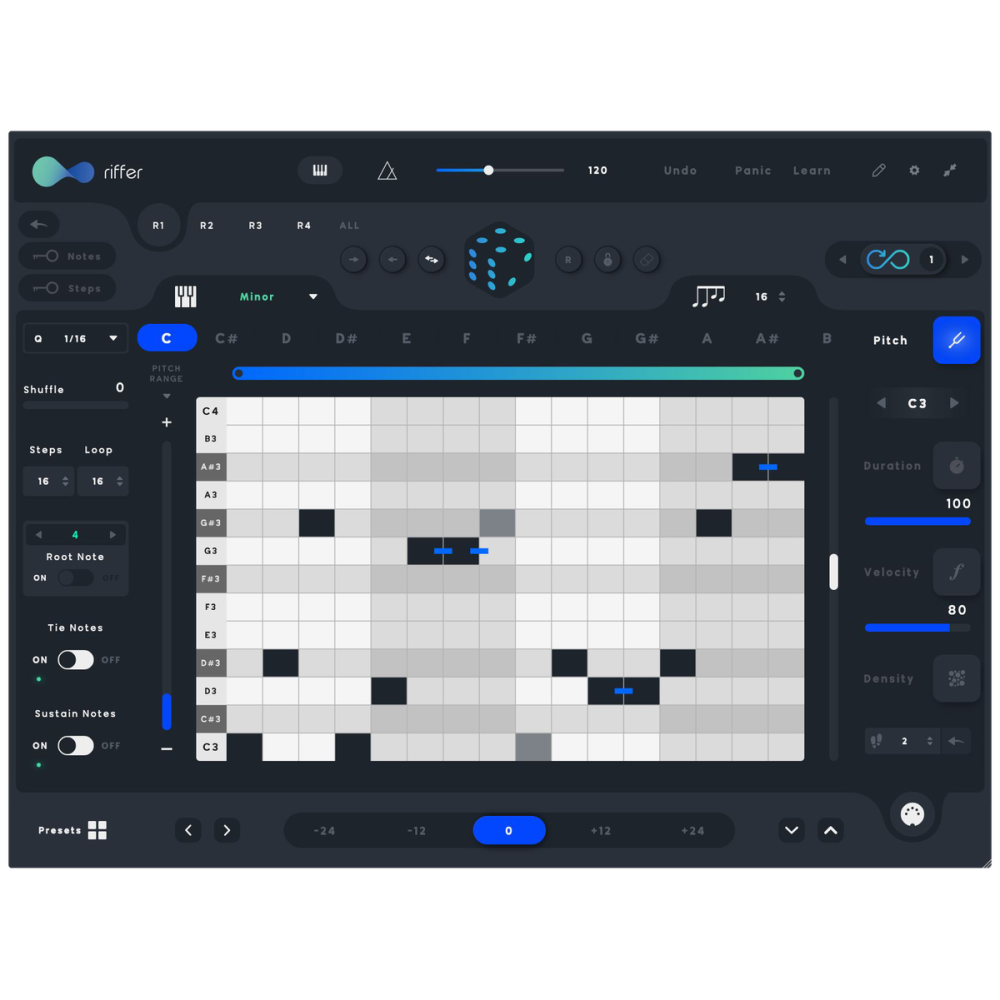
Task: Click the dice randomize icon
Action: (x=499, y=258)
